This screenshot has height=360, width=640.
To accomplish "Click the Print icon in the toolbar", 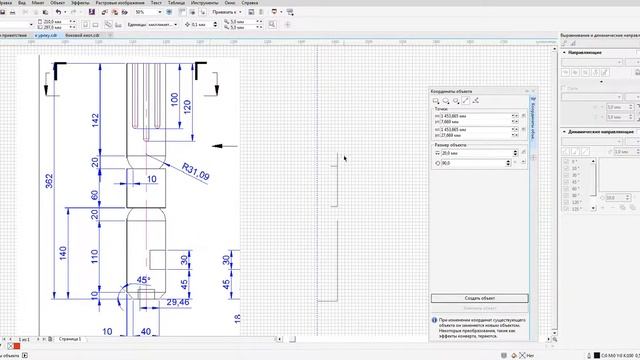I will (x=13, y=12).
